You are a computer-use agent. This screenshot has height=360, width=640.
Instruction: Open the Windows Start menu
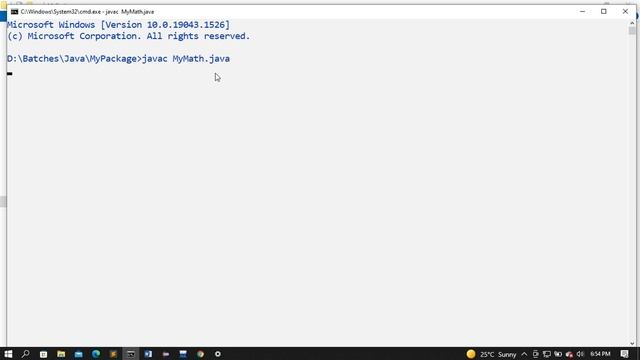pos(8,354)
